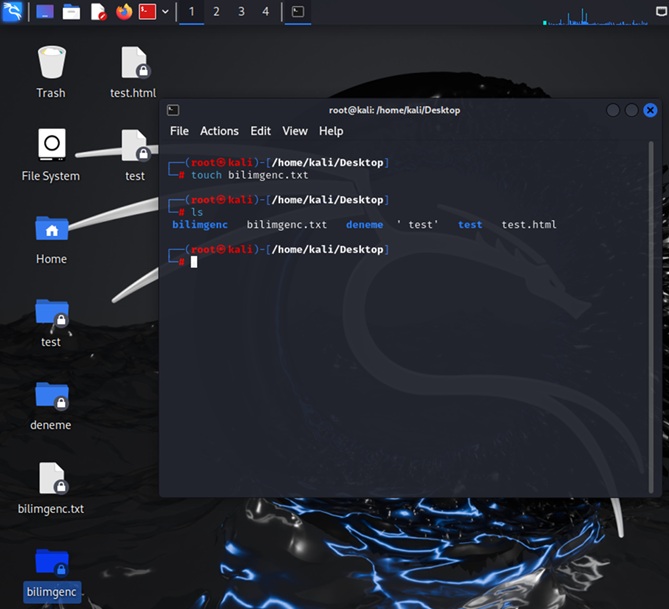The width and height of the screenshot is (669, 609).
Task: Click the 'touch bilimgenc.txt' command text
Action: 250,175
